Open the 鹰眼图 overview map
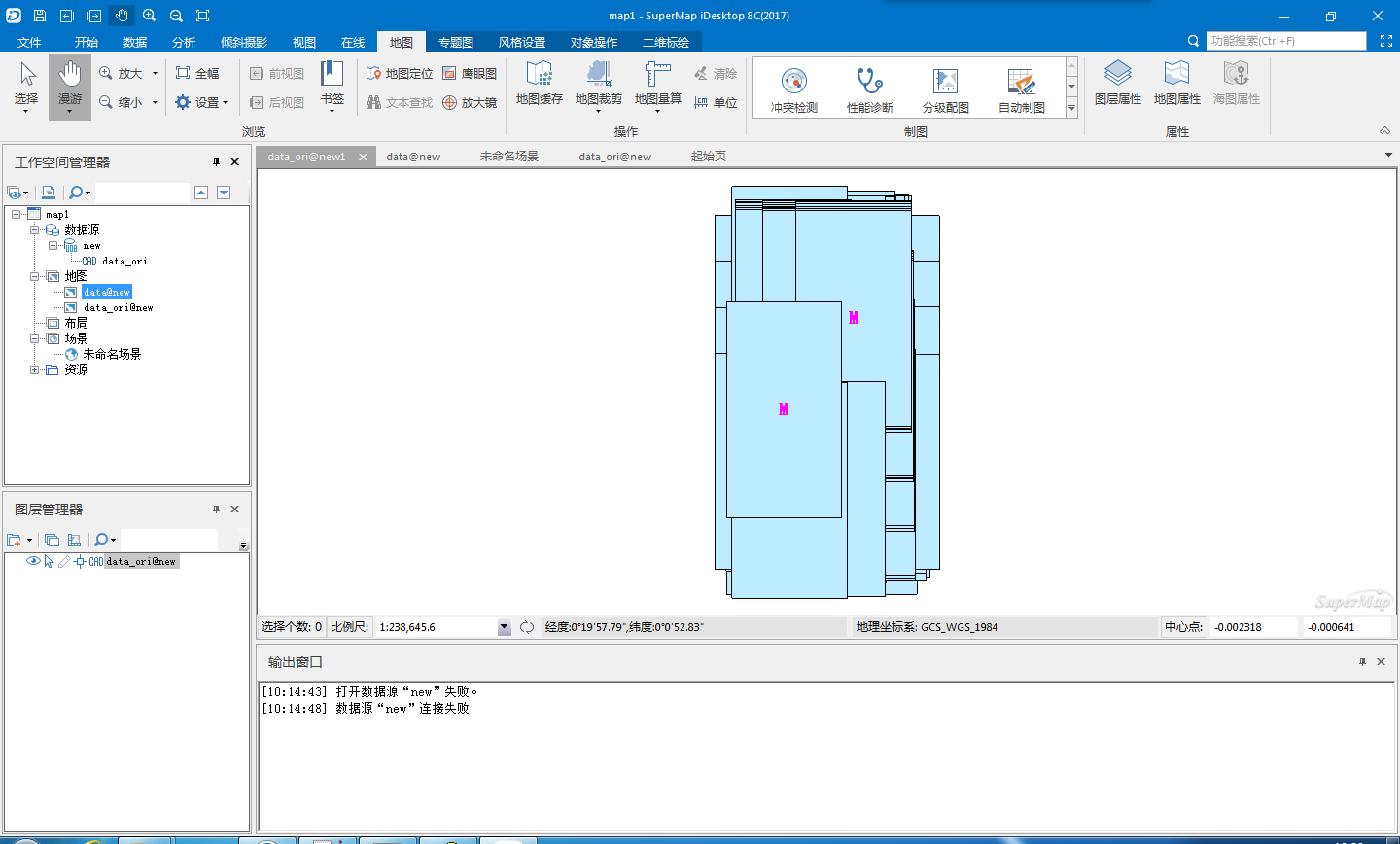The height and width of the screenshot is (844, 1400). 470,73
